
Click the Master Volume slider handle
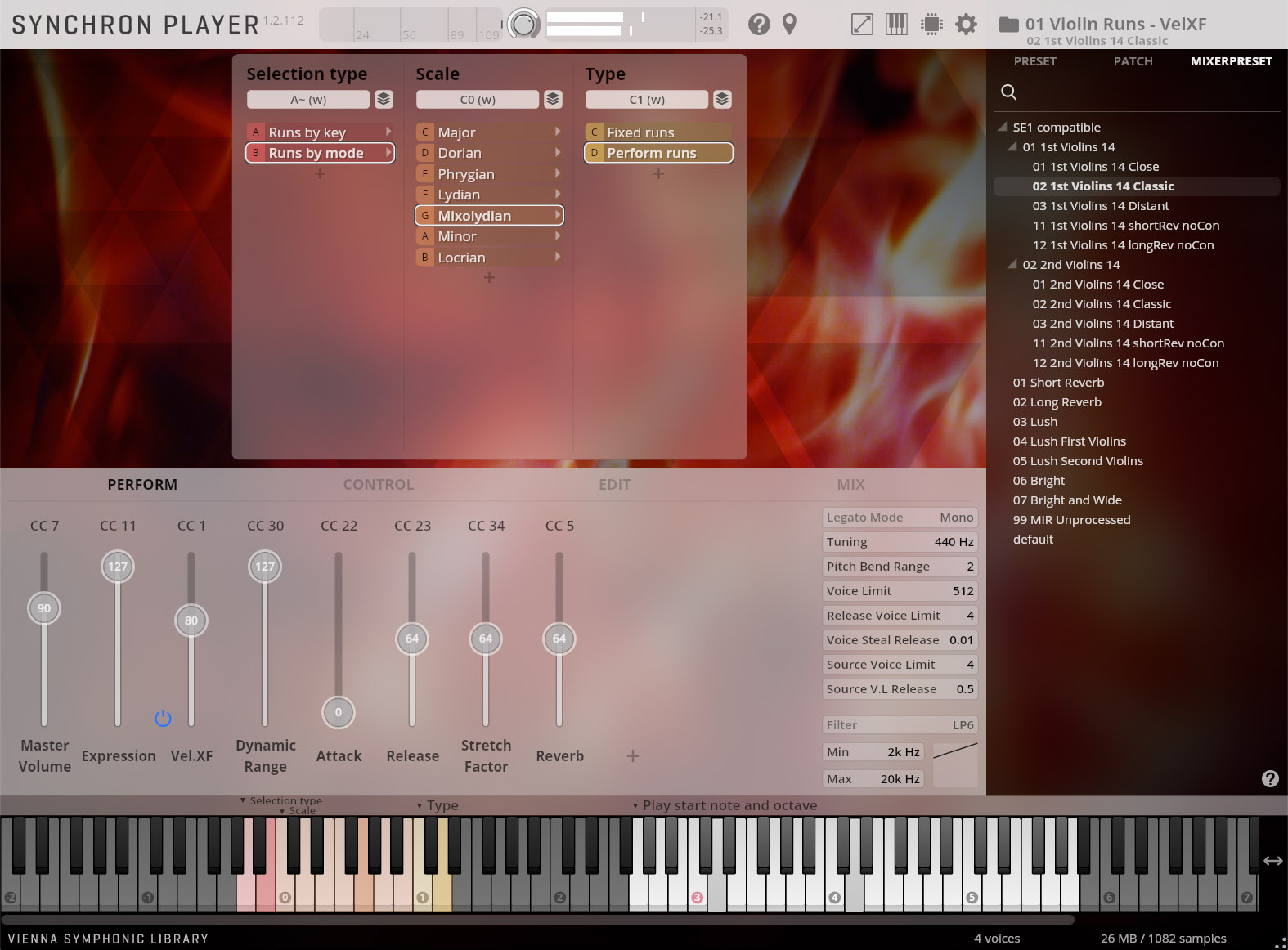click(44, 608)
